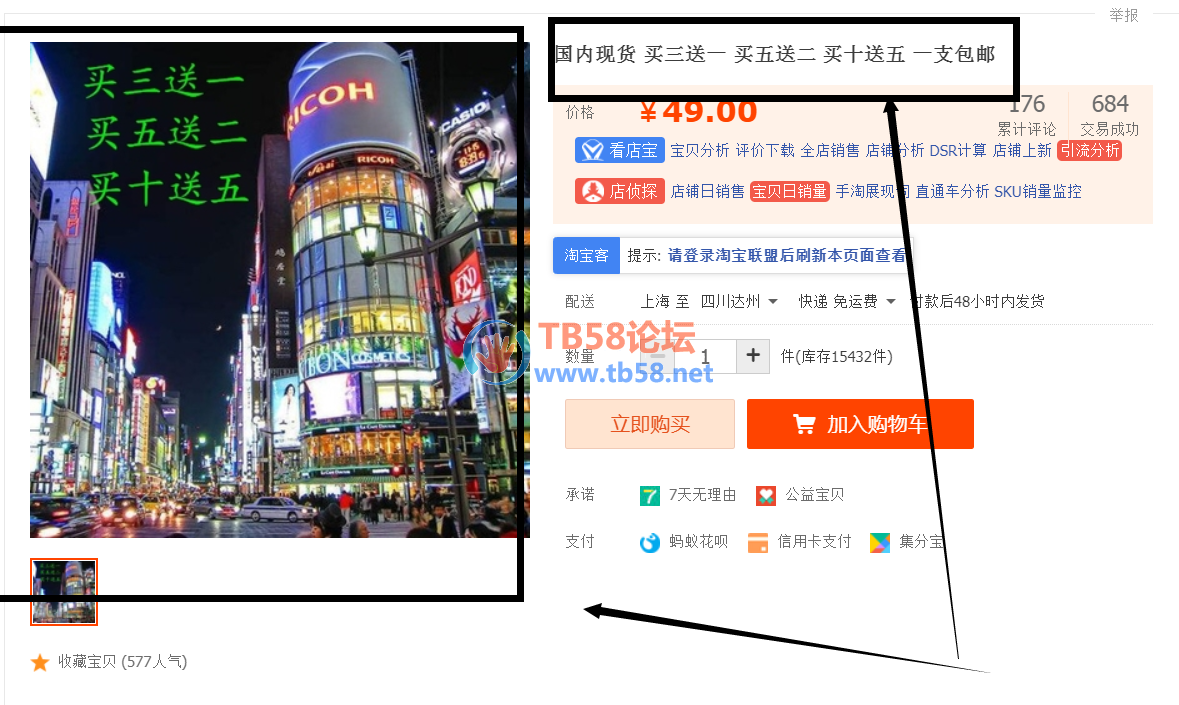Click the 信用卡支付 card icon

point(758,542)
